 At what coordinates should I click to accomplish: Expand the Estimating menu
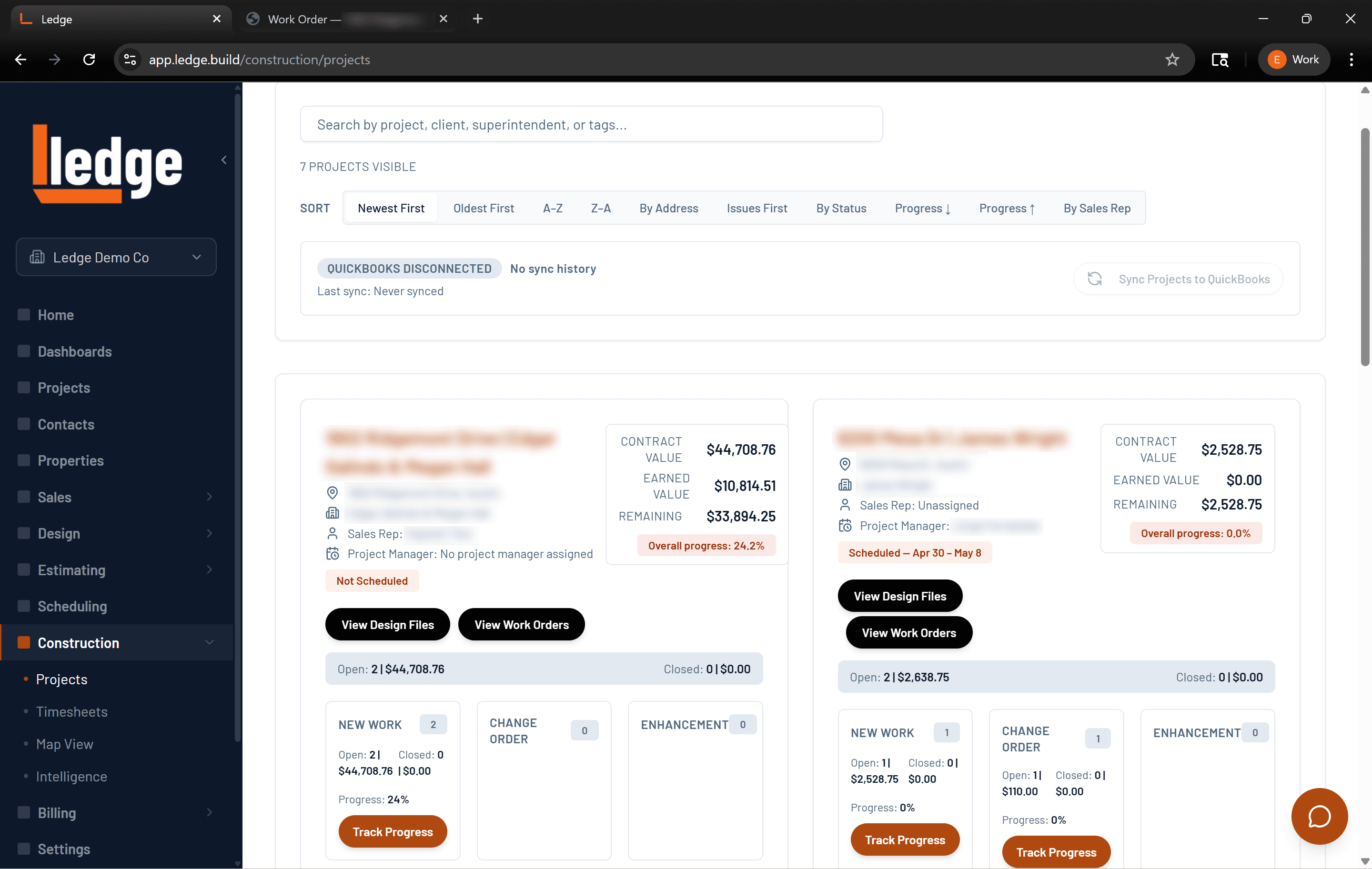click(209, 569)
